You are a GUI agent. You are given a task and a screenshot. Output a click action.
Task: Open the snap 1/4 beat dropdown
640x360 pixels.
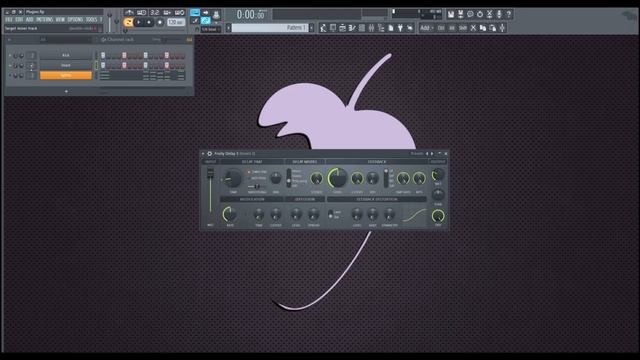[211, 29]
